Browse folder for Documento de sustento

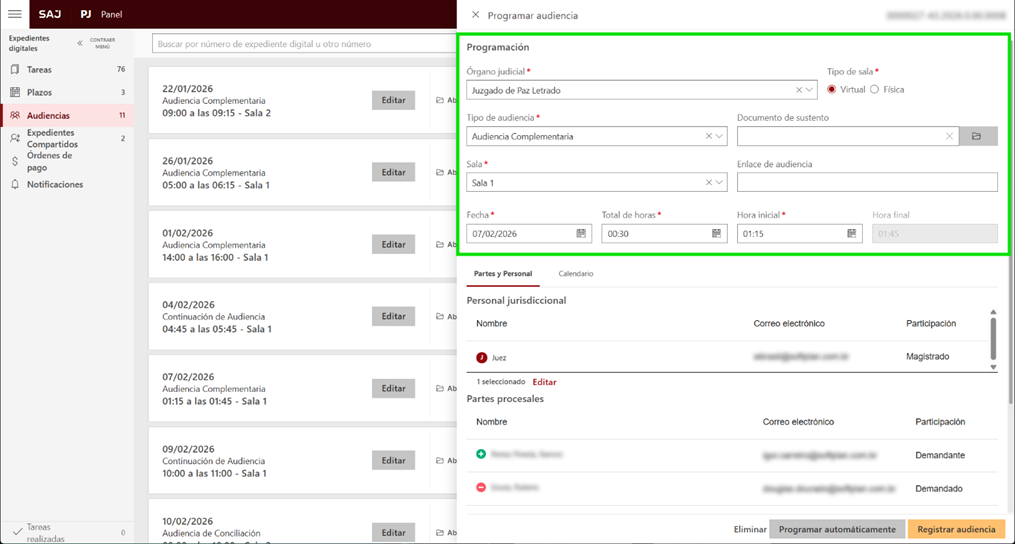977,136
